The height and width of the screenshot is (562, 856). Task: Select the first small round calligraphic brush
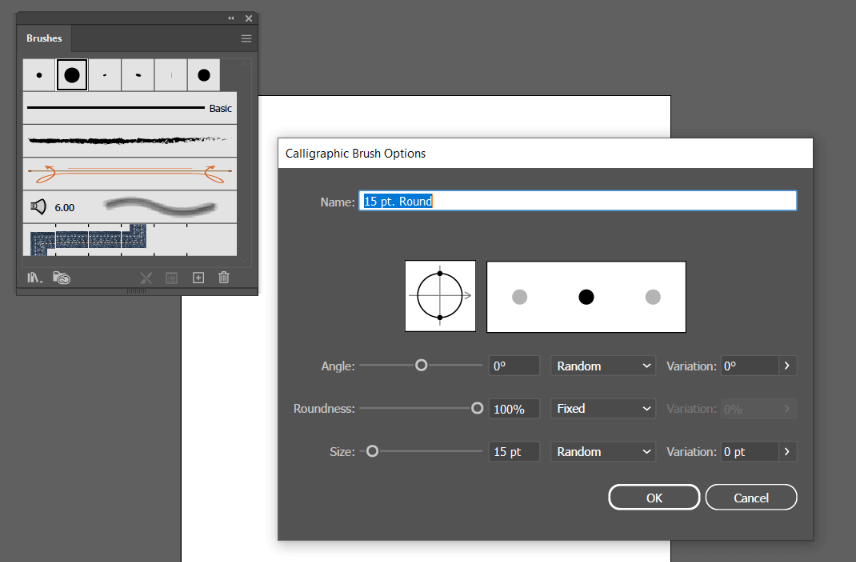click(x=39, y=75)
